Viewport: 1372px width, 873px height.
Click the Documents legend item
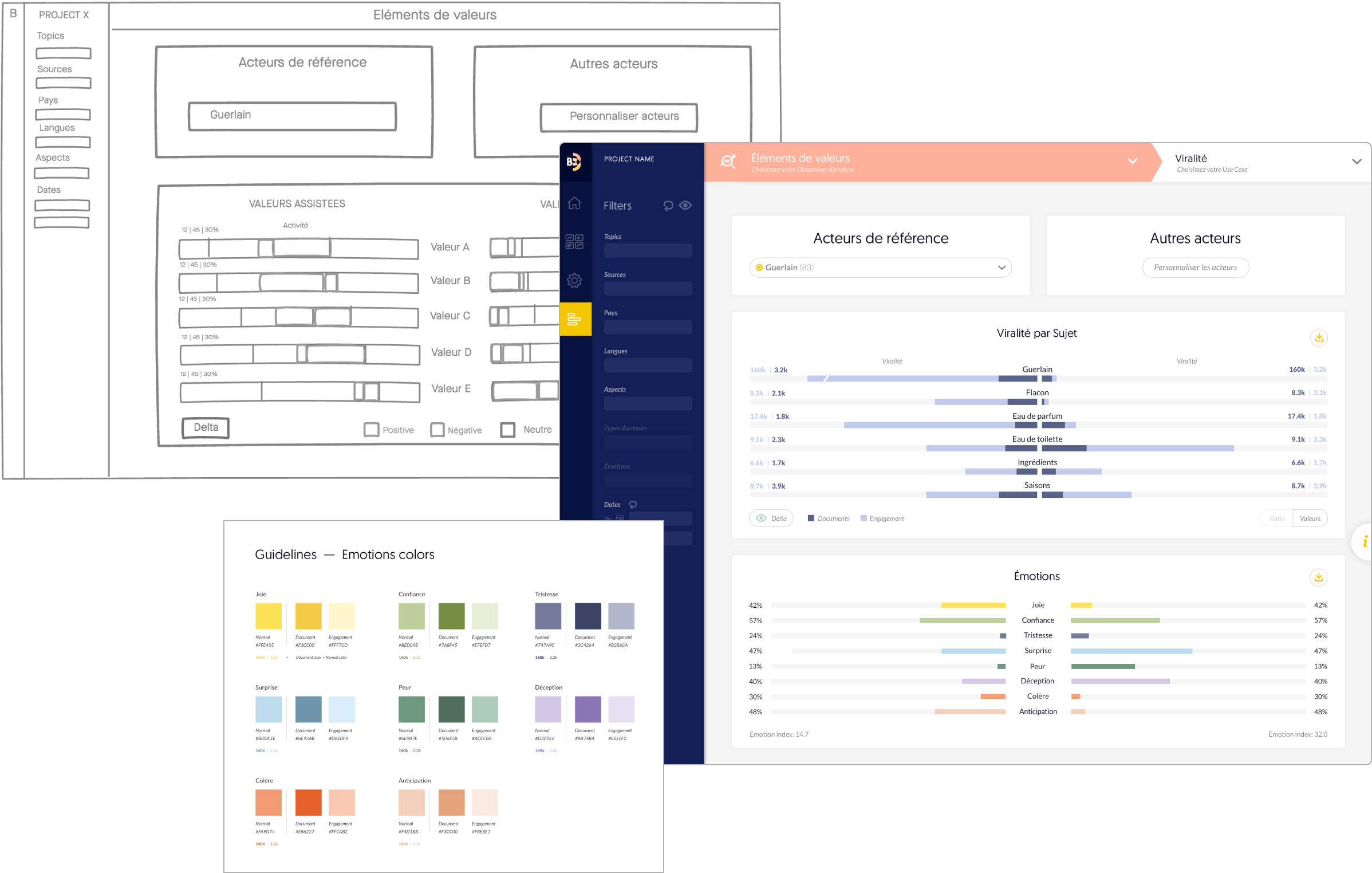tap(828, 518)
